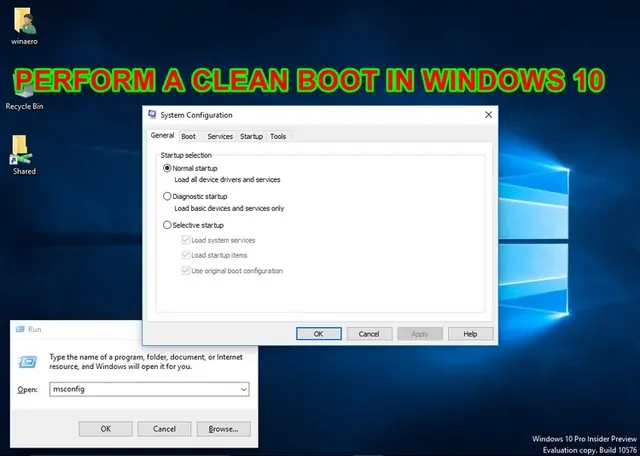Switch to the Tools tab
The width and height of the screenshot is (640, 456).
[278, 136]
